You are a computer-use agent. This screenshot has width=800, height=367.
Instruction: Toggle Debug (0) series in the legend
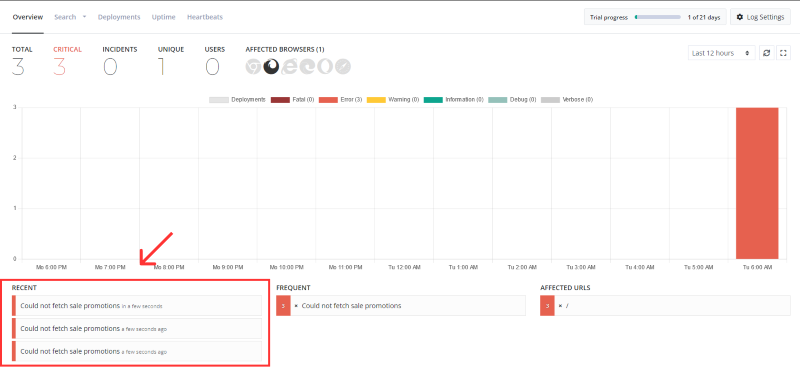tap(512, 100)
